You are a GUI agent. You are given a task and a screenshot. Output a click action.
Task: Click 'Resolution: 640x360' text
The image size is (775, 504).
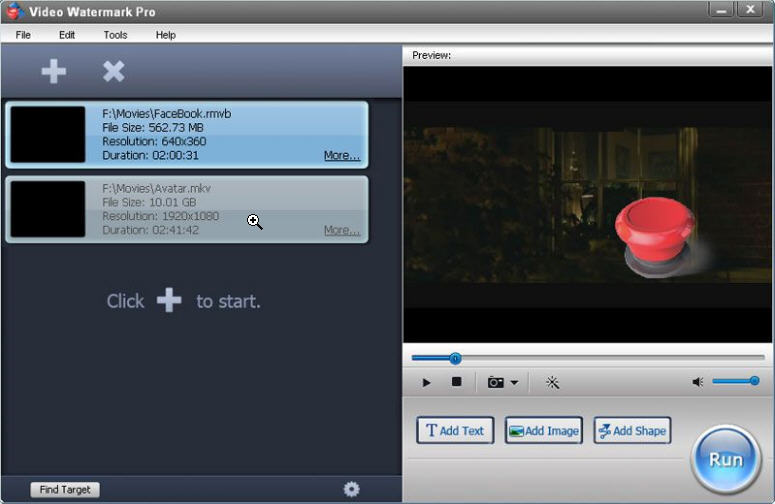pos(154,141)
